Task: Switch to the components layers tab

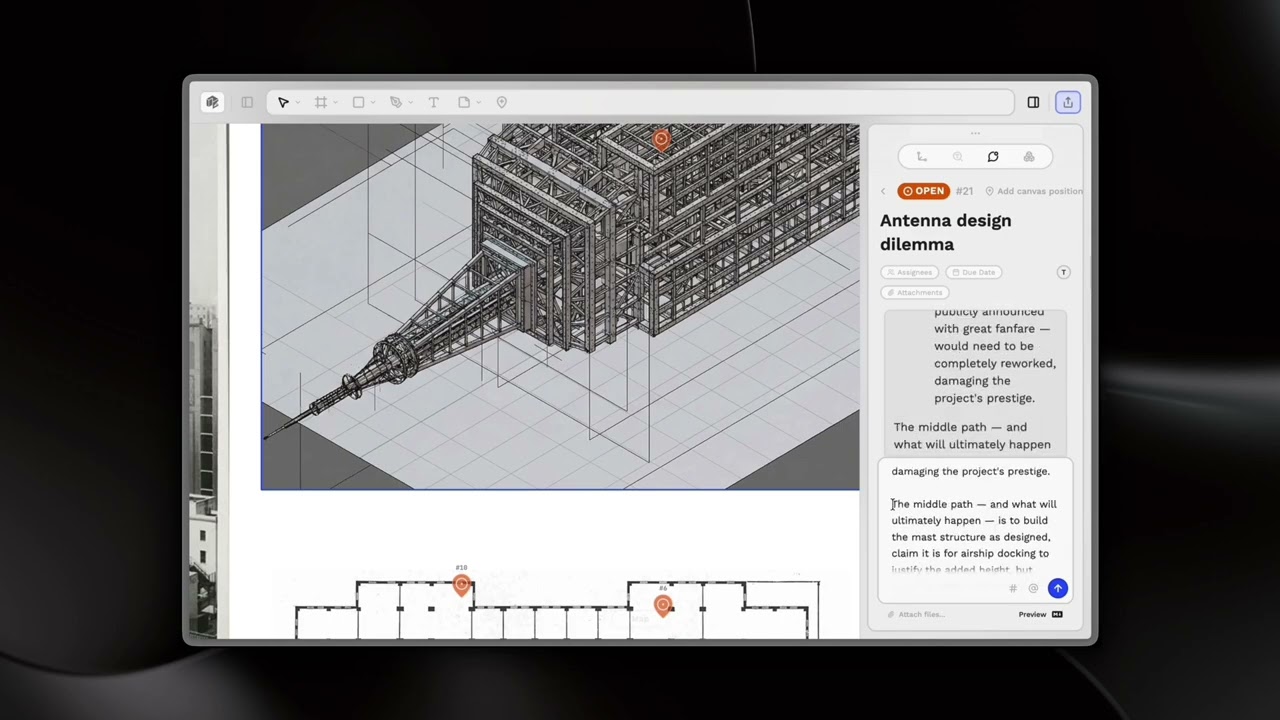Action: click(x=1029, y=157)
